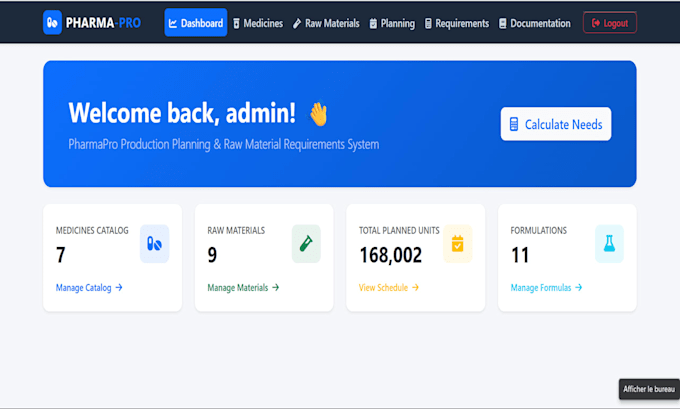The width and height of the screenshot is (680, 409).
Task: Click the raw materials count 9
Action: click(x=212, y=255)
